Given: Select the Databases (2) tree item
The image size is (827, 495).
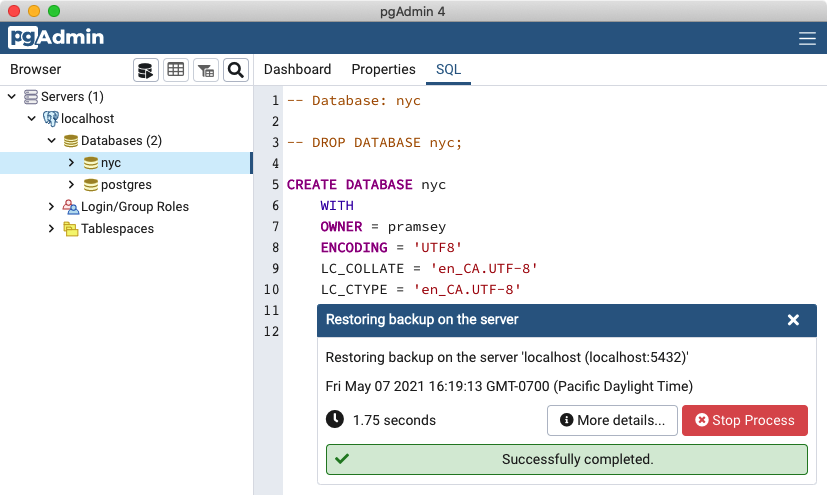Looking at the screenshot, I should pos(121,141).
